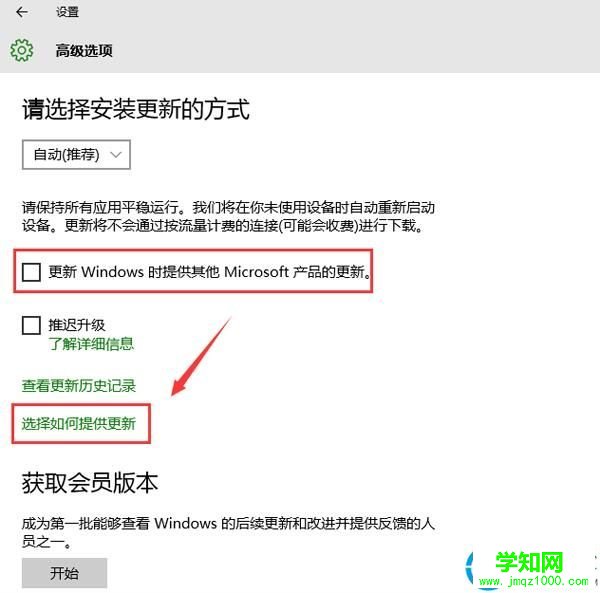Check the 更新 Windows 时提供其他 Microsoft 产品的更新 box
The height and width of the screenshot is (593, 600).
31,272
